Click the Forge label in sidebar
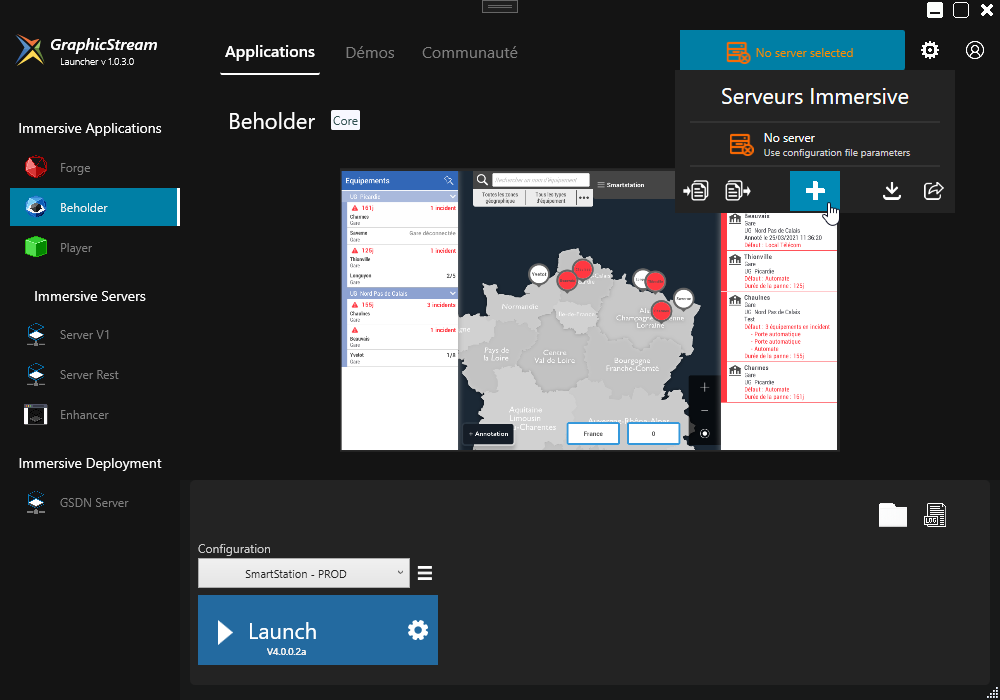 coord(75,168)
